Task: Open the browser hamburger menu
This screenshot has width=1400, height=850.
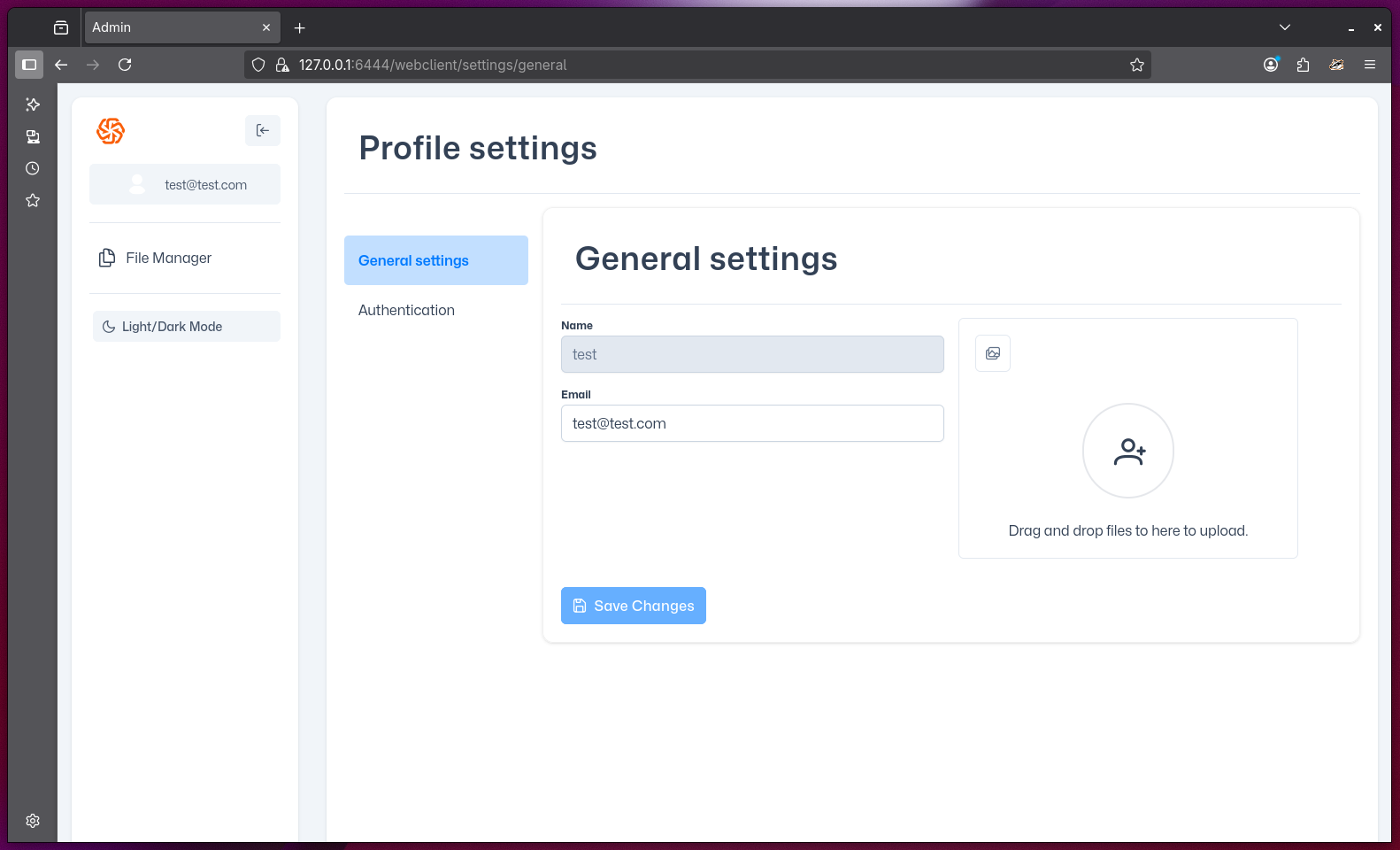Action: pyautogui.click(x=1370, y=65)
